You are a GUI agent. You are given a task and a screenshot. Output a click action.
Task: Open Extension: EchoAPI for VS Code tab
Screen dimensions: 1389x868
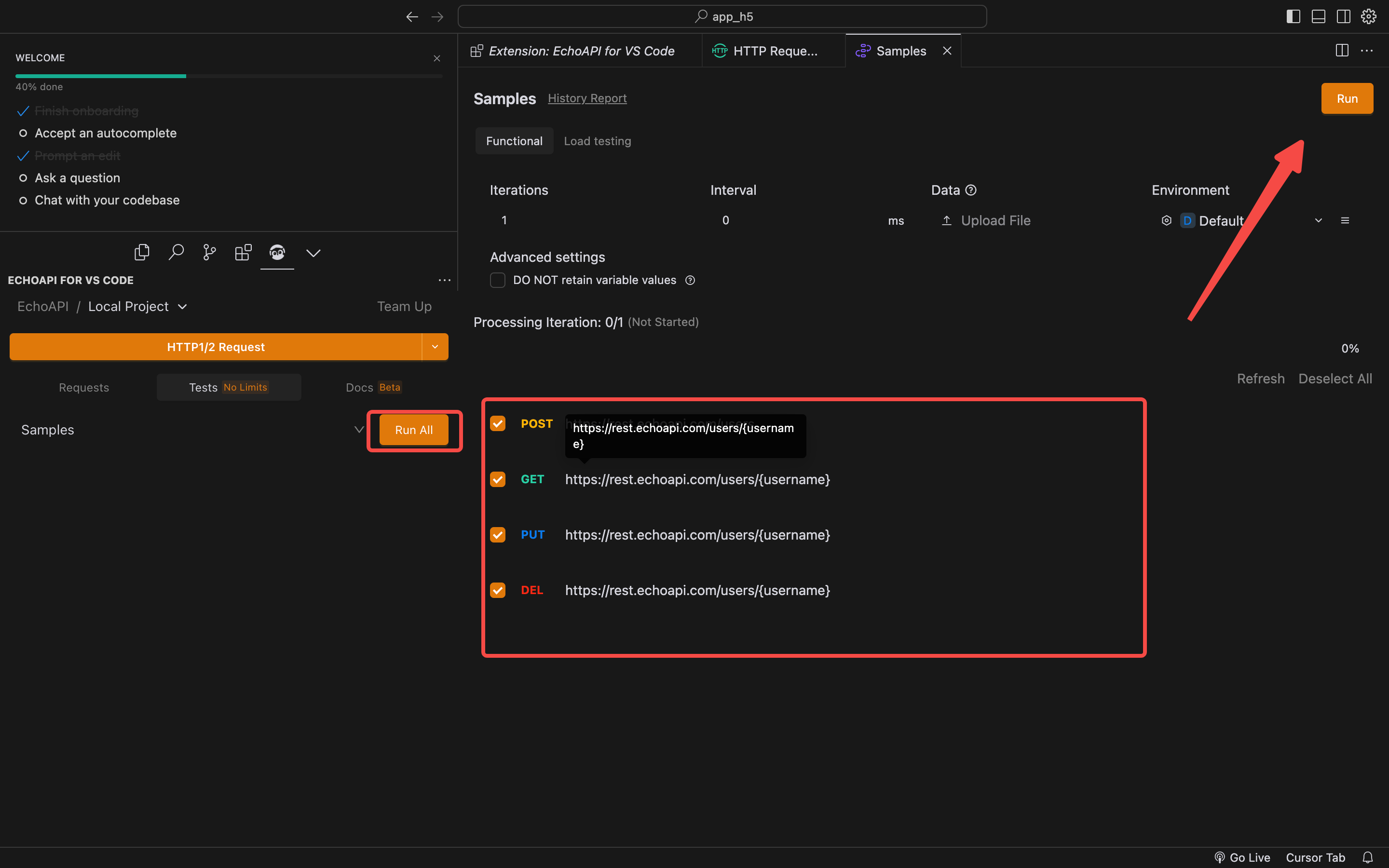(x=580, y=51)
